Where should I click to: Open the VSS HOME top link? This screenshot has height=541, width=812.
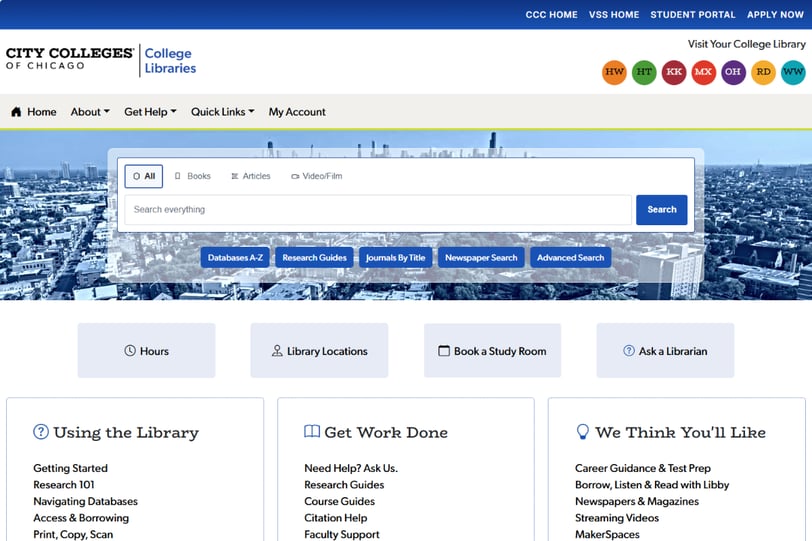tap(614, 15)
